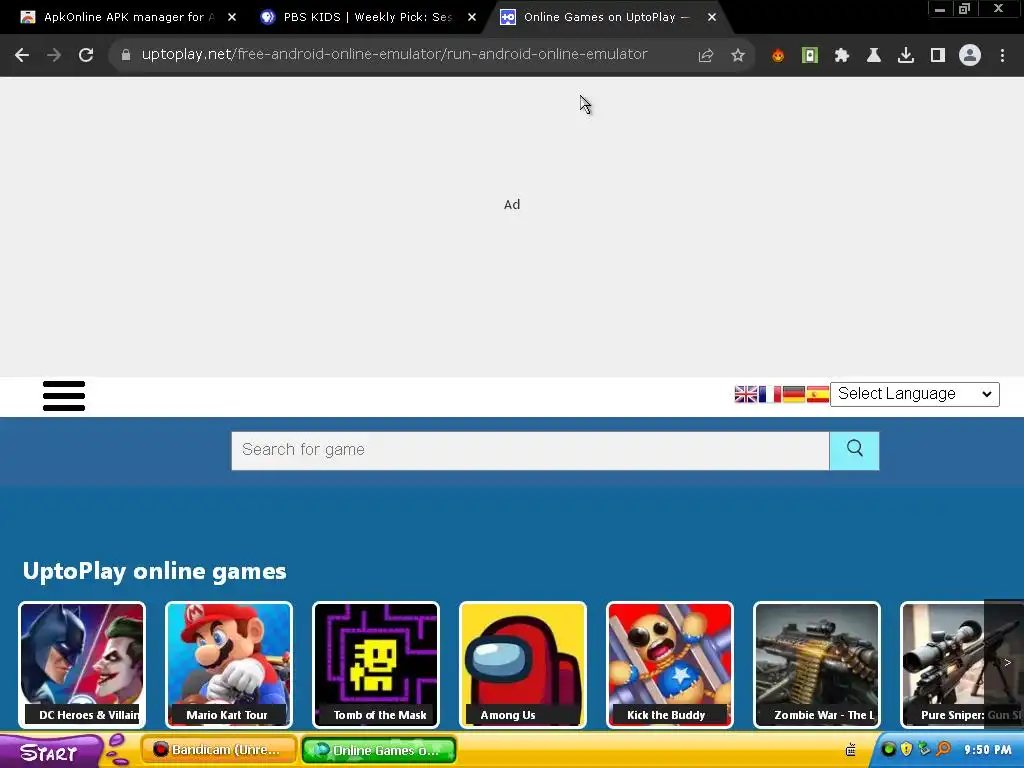The image size is (1024, 768).
Task: Go back to the previous page
Action: click(x=22, y=55)
